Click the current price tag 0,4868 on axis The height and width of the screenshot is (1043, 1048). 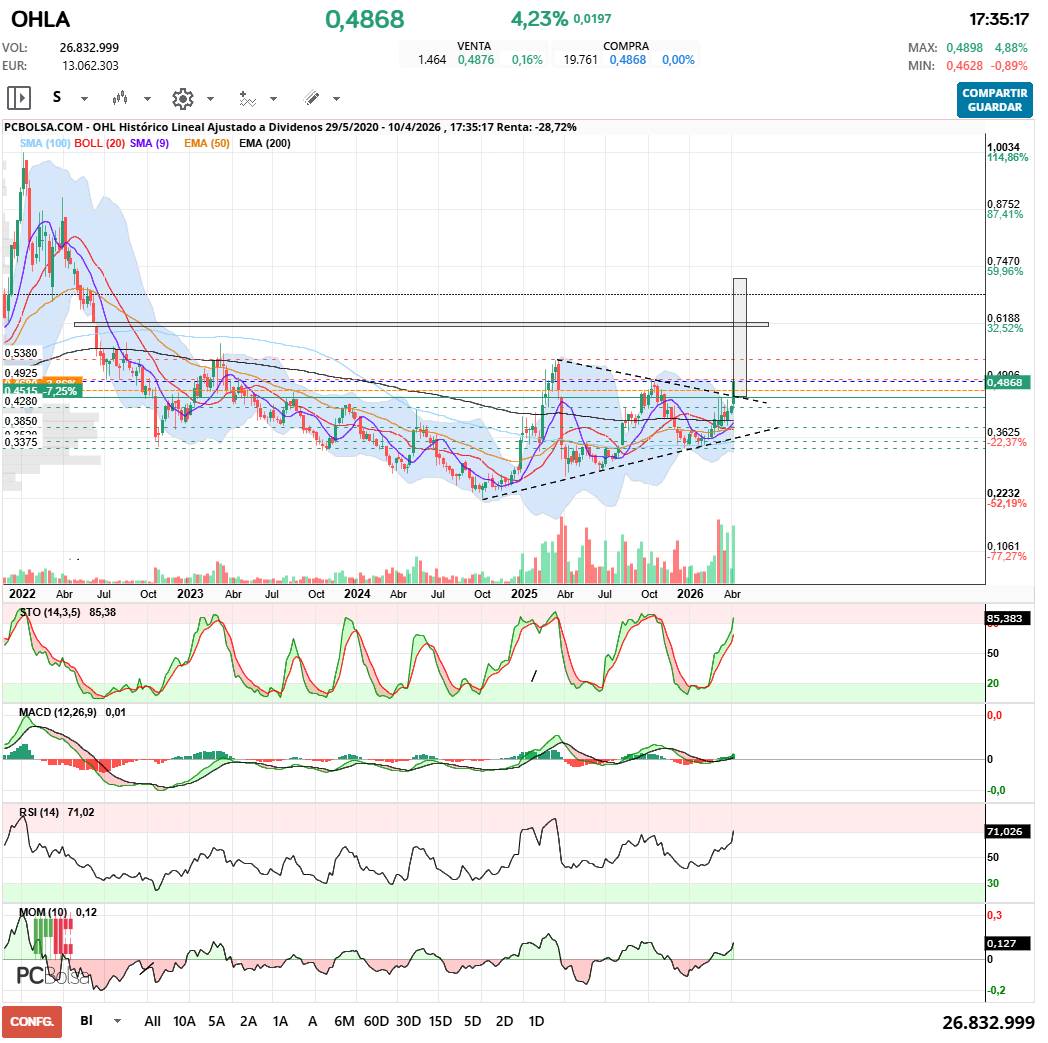[1009, 382]
